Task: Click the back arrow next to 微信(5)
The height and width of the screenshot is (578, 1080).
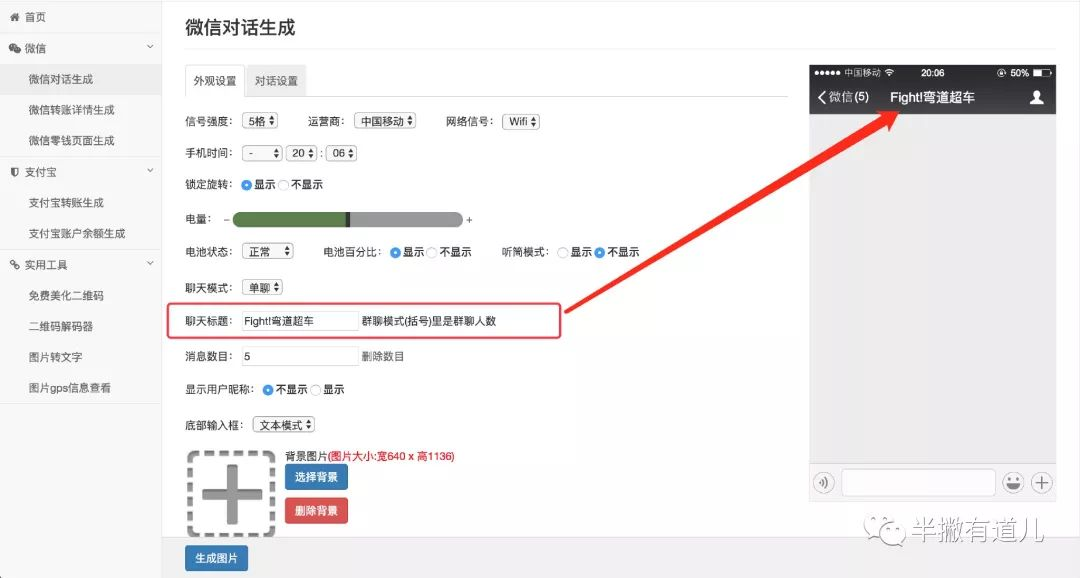Action: click(x=822, y=97)
